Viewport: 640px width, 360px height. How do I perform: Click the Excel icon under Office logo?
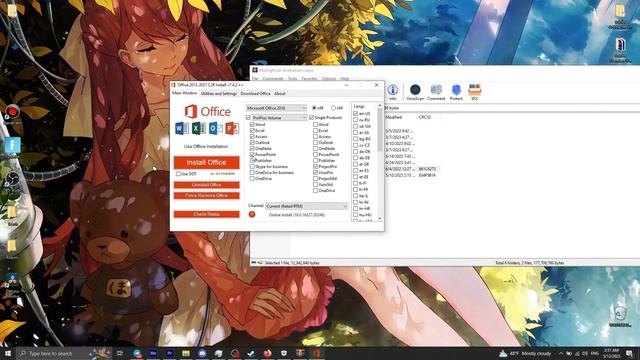[x=199, y=128]
